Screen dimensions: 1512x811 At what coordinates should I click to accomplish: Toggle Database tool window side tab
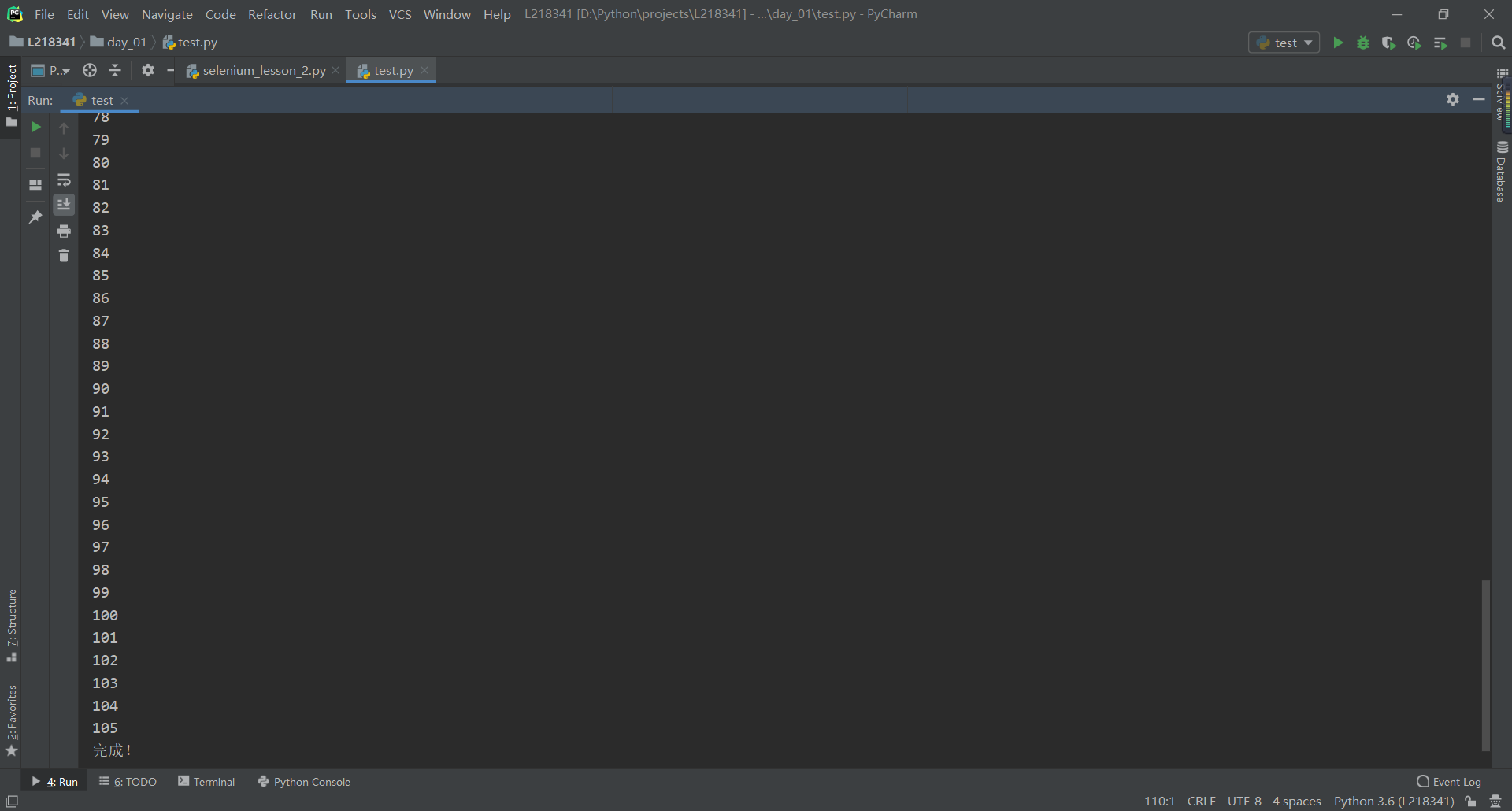(1501, 171)
